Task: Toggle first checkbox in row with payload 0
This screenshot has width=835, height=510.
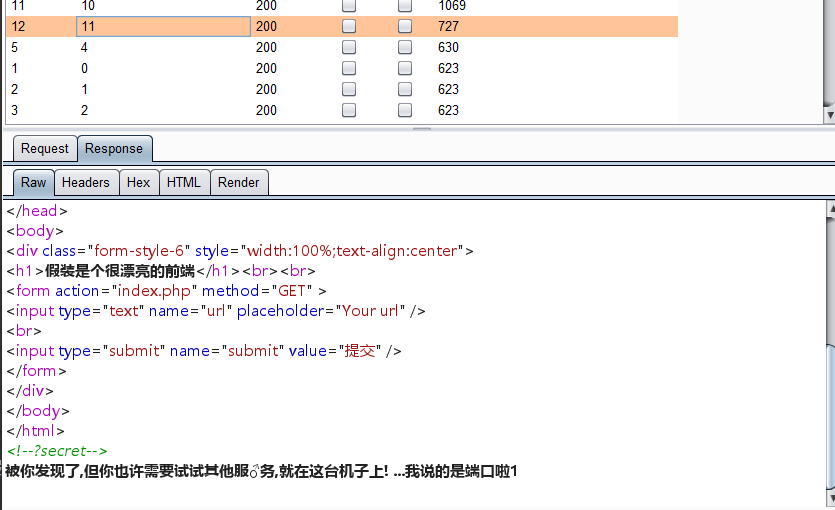Action: pyautogui.click(x=349, y=68)
